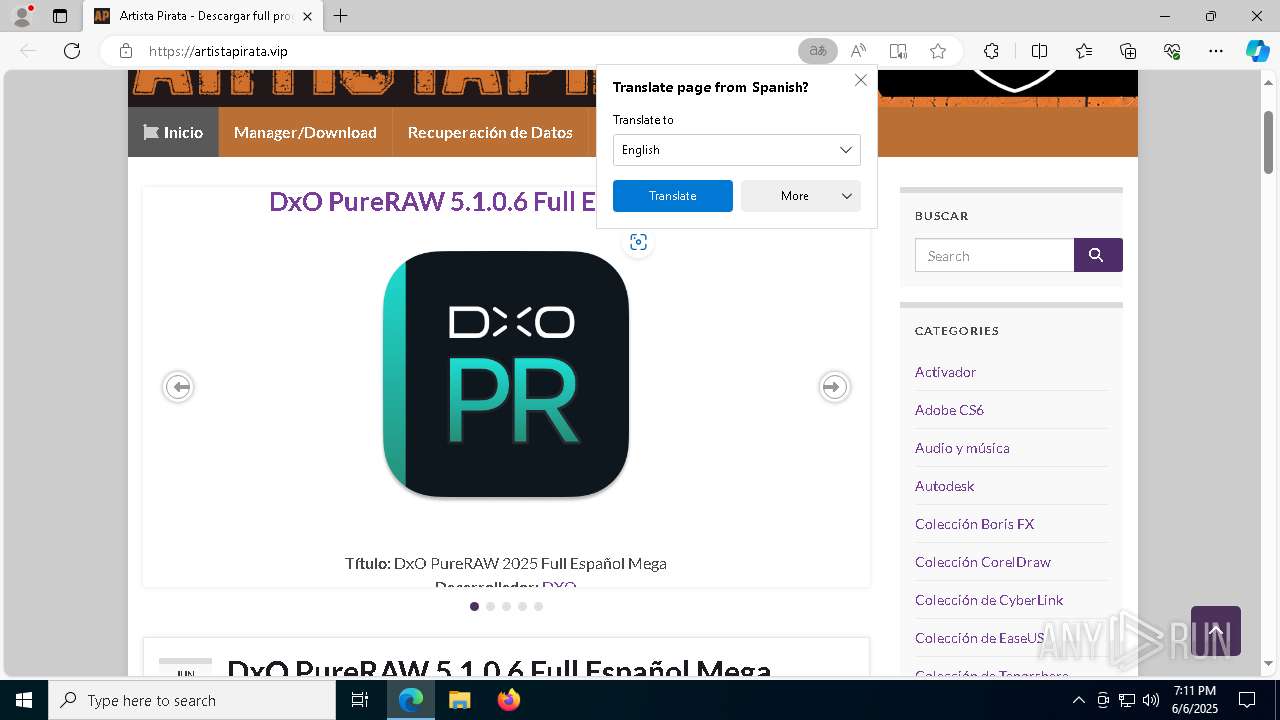Click the purple search submit button
Image resolution: width=1280 pixels, height=720 pixels.
pos(1098,255)
